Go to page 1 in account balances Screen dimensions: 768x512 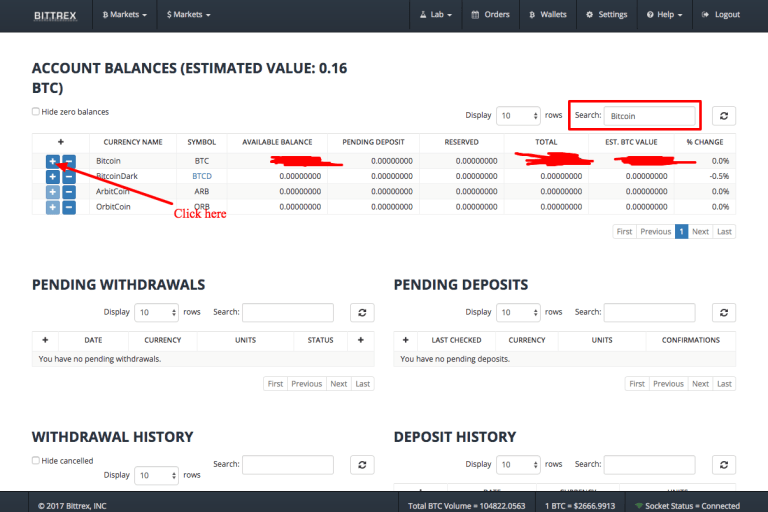pyautogui.click(x=681, y=232)
